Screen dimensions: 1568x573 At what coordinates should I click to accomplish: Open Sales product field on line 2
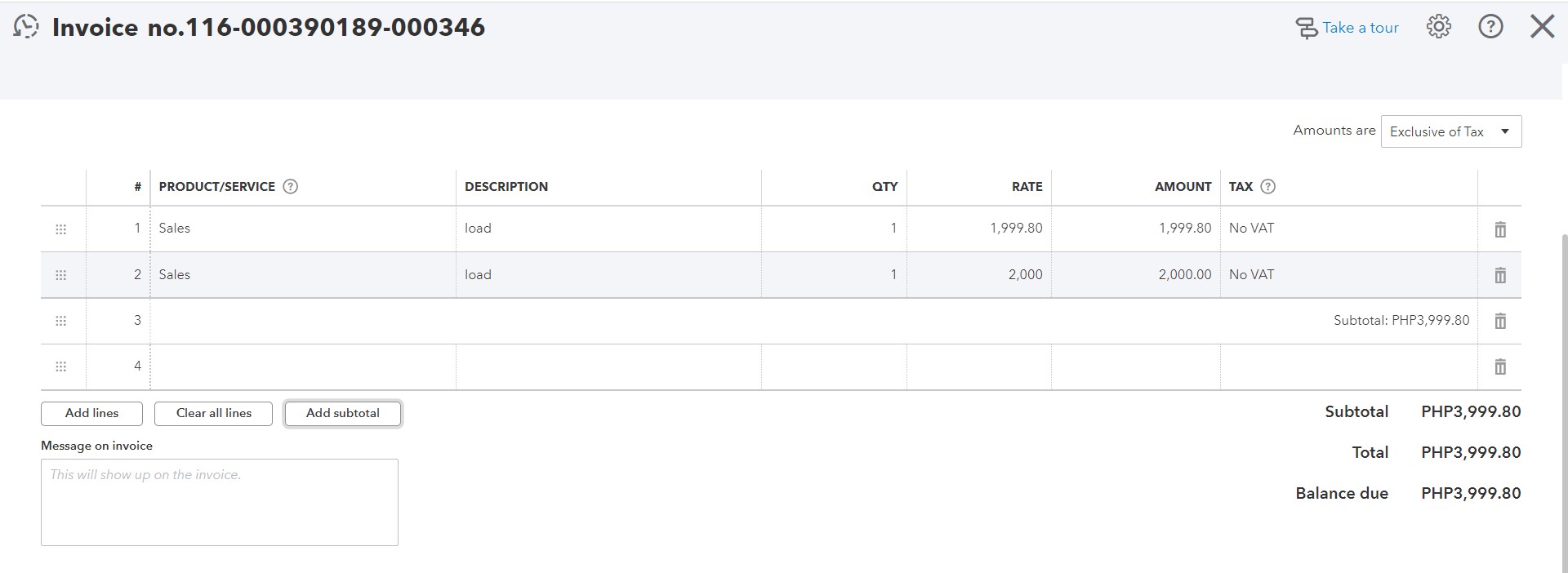302,275
